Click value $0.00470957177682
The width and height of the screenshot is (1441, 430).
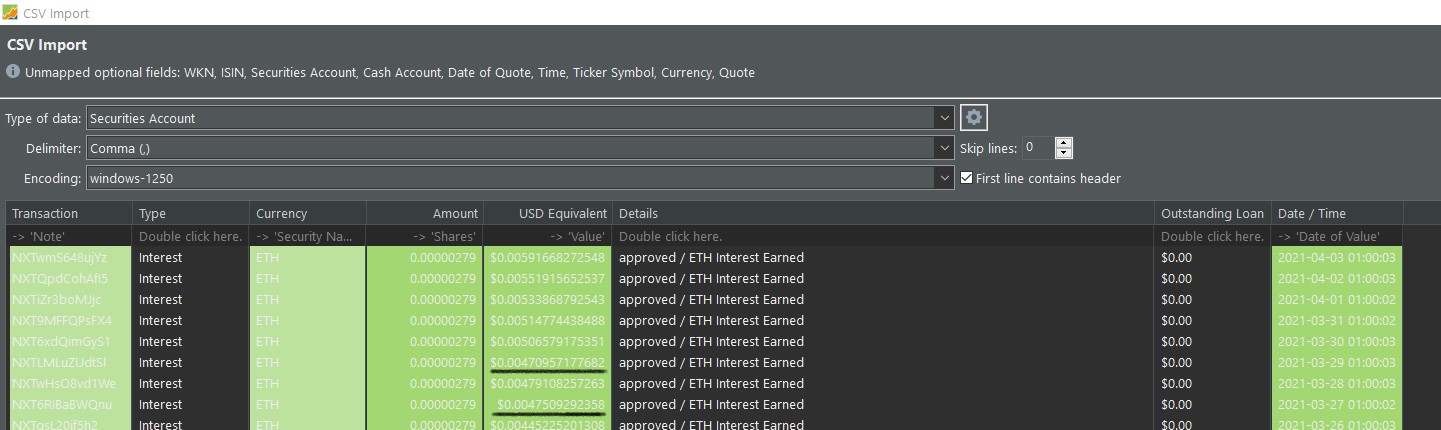click(x=548, y=362)
